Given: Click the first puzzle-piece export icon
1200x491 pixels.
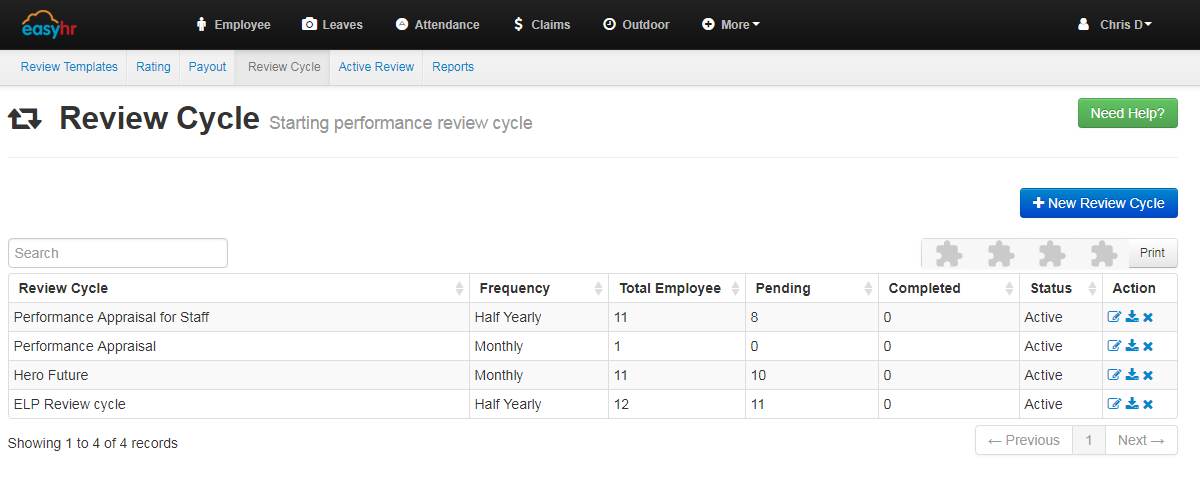Looking at the screenshot, I should tap(948, 254).
